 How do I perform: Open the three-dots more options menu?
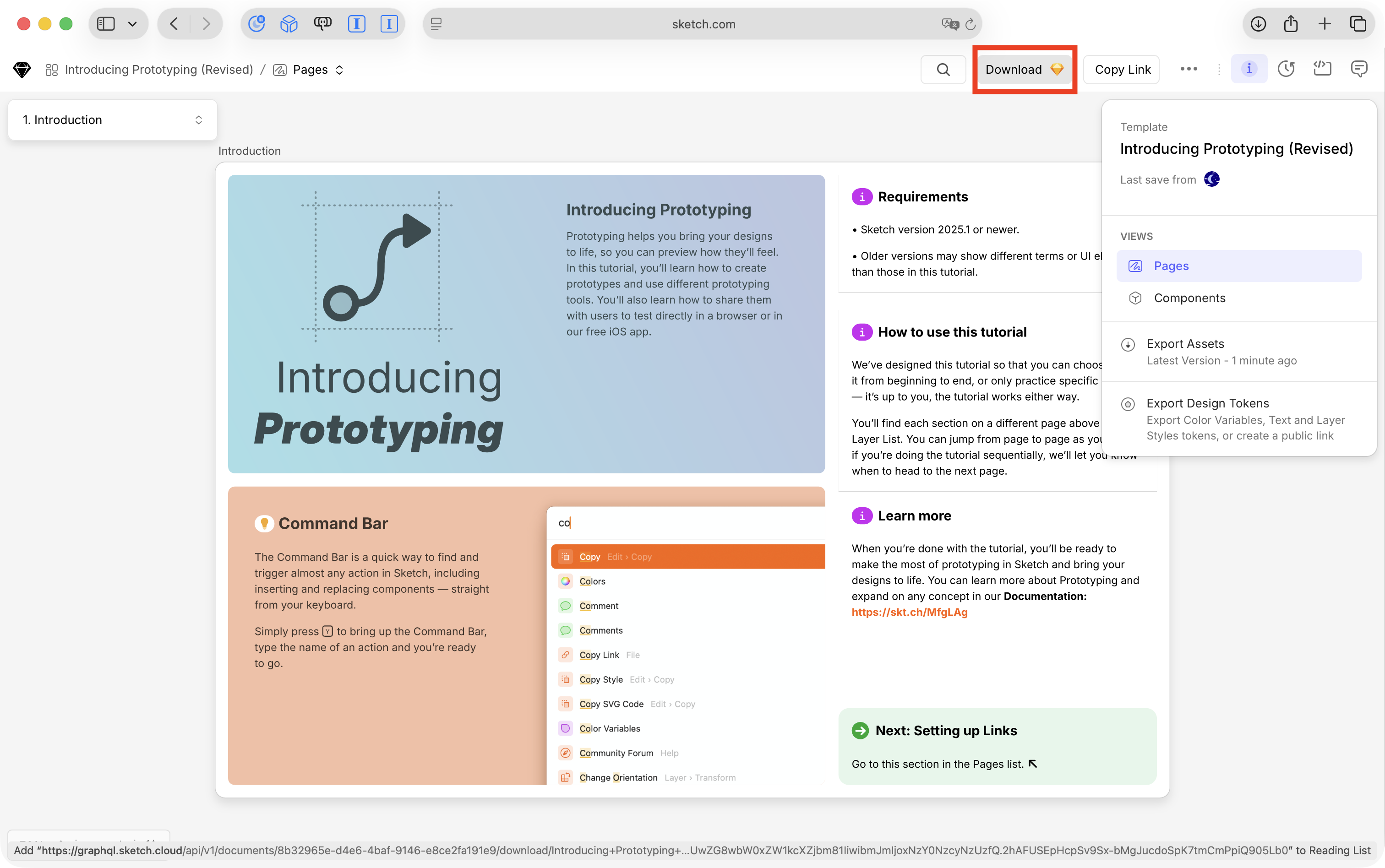[x=1189, y=69]
